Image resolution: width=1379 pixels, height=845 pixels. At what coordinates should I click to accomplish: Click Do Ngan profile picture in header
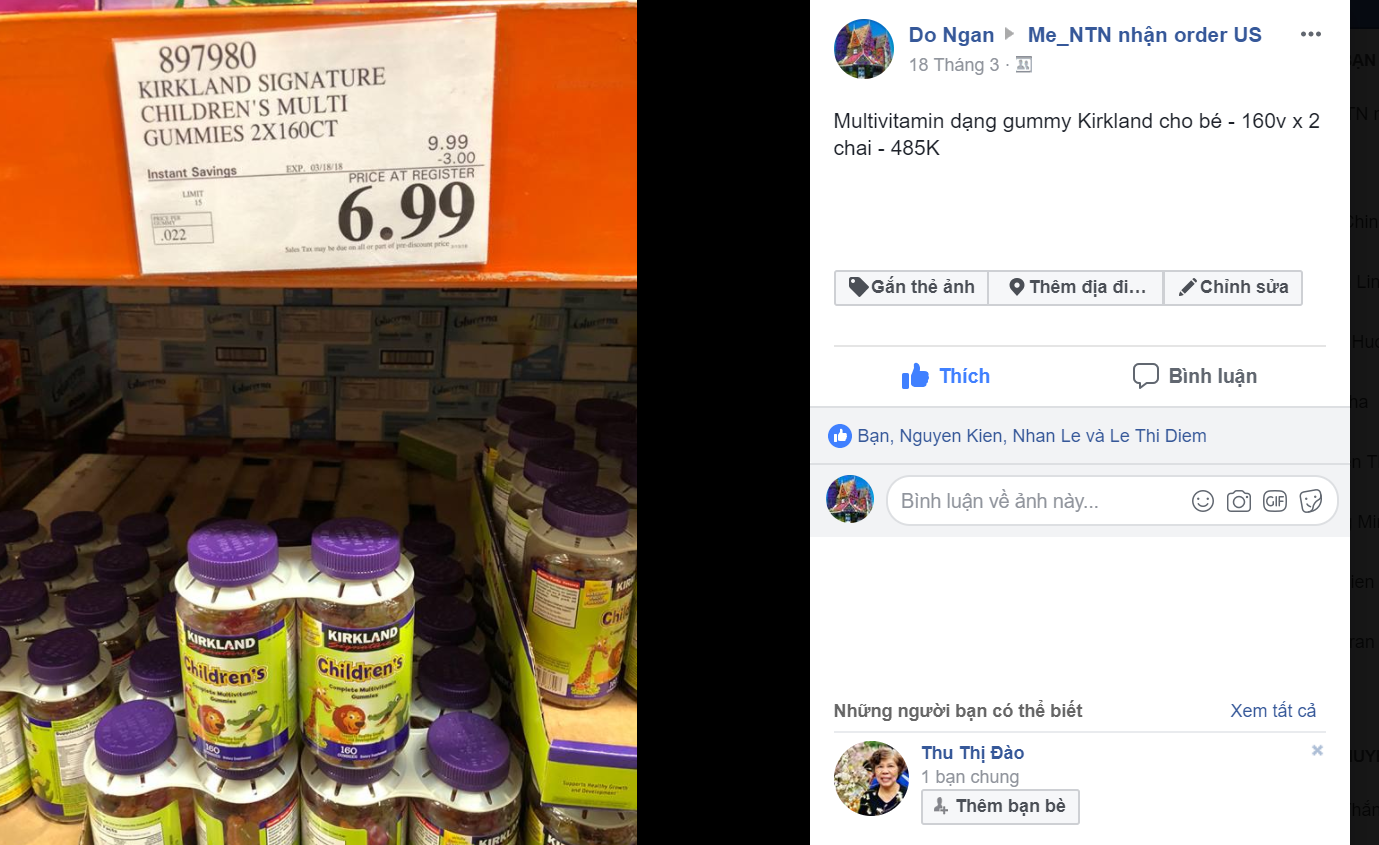click(x=864, y=49)
